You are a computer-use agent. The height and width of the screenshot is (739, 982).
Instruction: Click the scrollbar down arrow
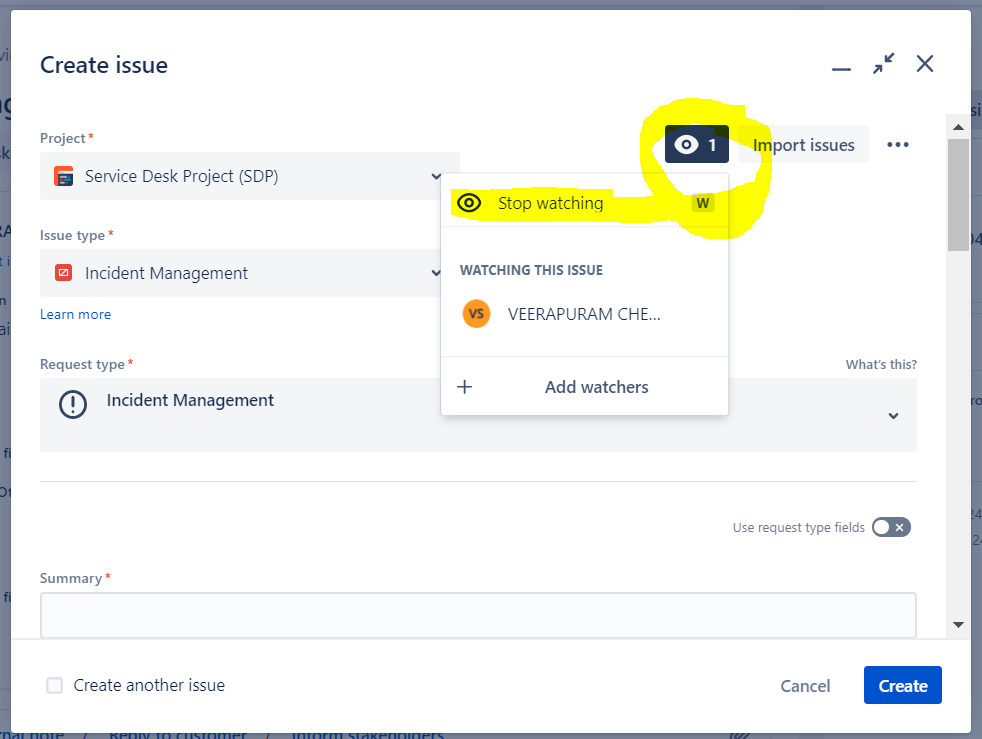(958, 624)
